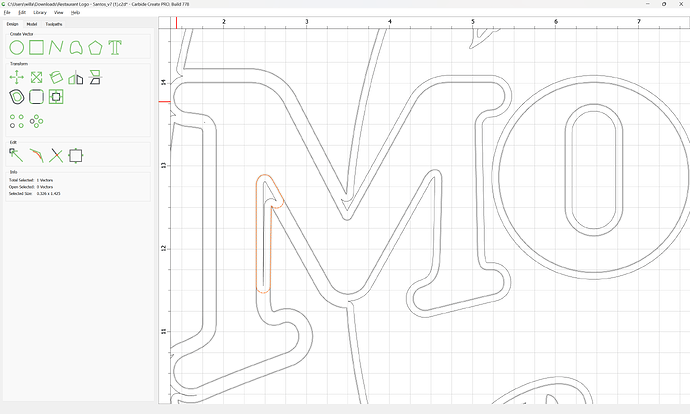Screen dimensions: 690x414
Task: Select the Polygon vector tool
Action: [x=95, y=48]
